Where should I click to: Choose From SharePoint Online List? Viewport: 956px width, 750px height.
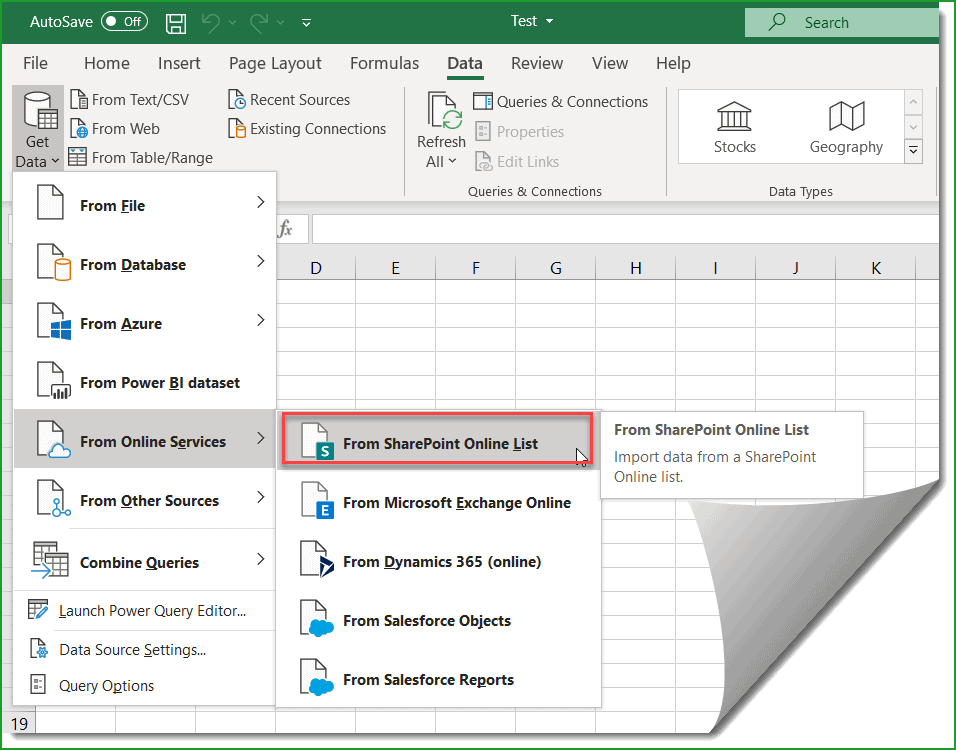(437, 441)
